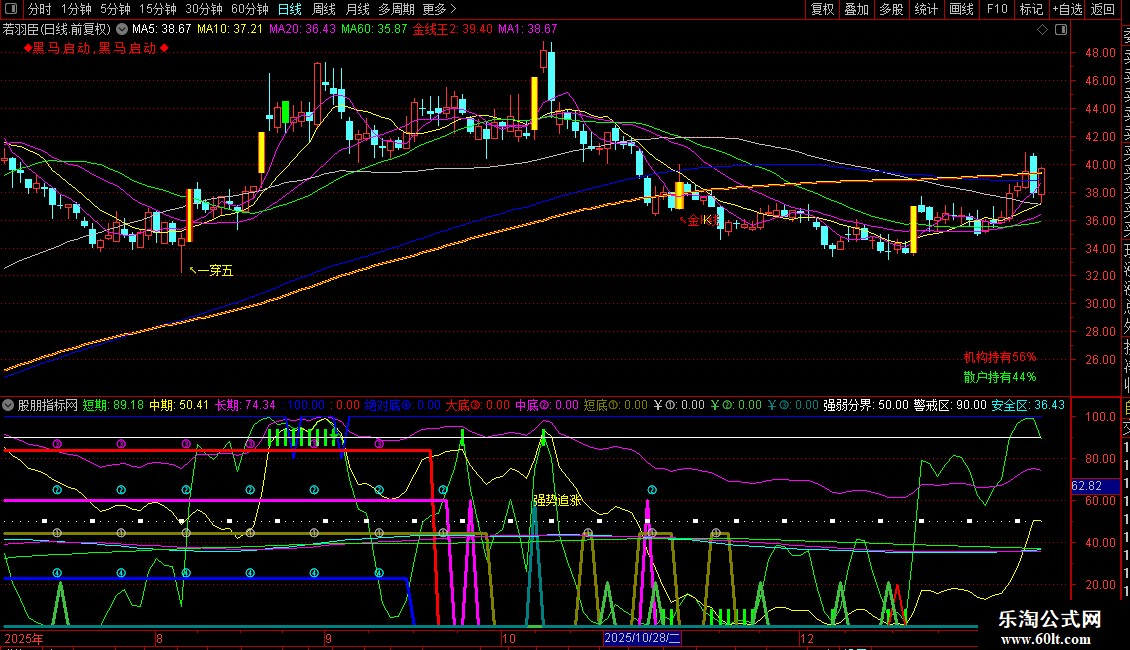The height and width of the screenshot is (650, 1130).
Task: Expand the 若羽臣 main chart indicator menu
Action: 123,30
